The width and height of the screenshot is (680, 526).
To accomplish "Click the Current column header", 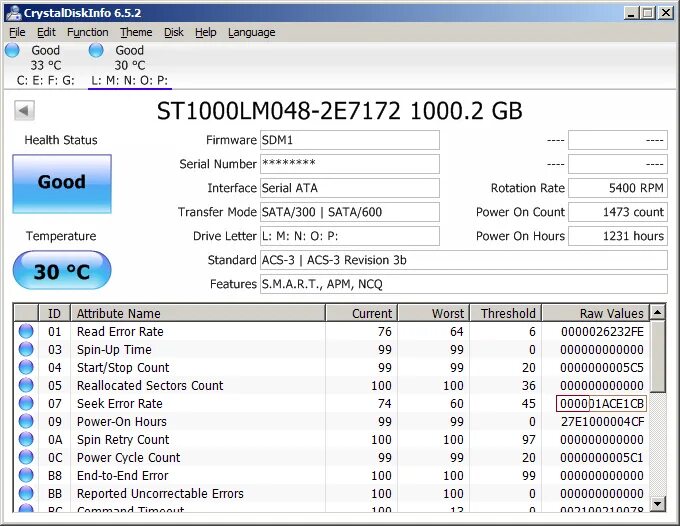I will click(362, 313).
